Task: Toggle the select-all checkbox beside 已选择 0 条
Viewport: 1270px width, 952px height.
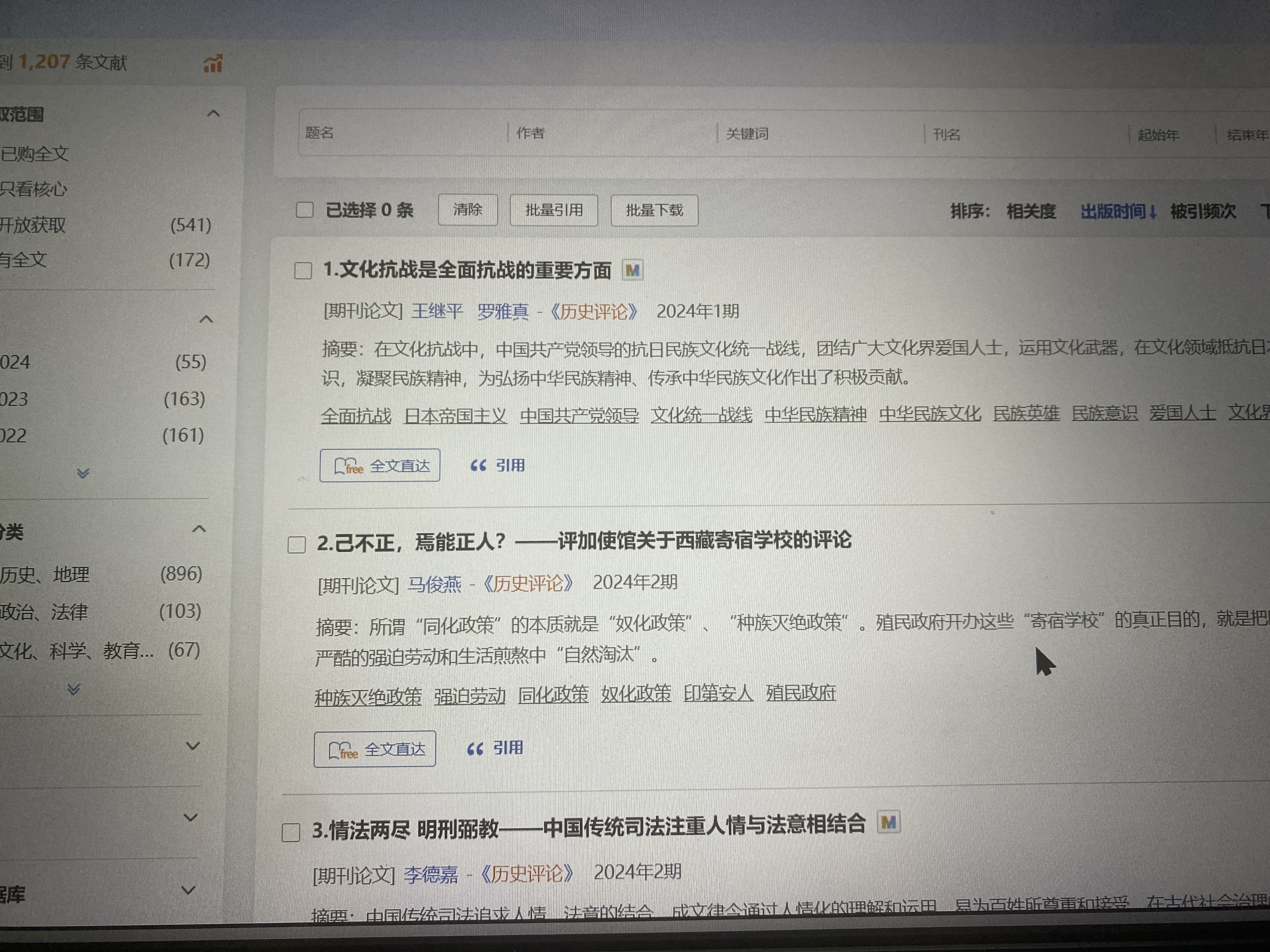Action: (304, 210)
